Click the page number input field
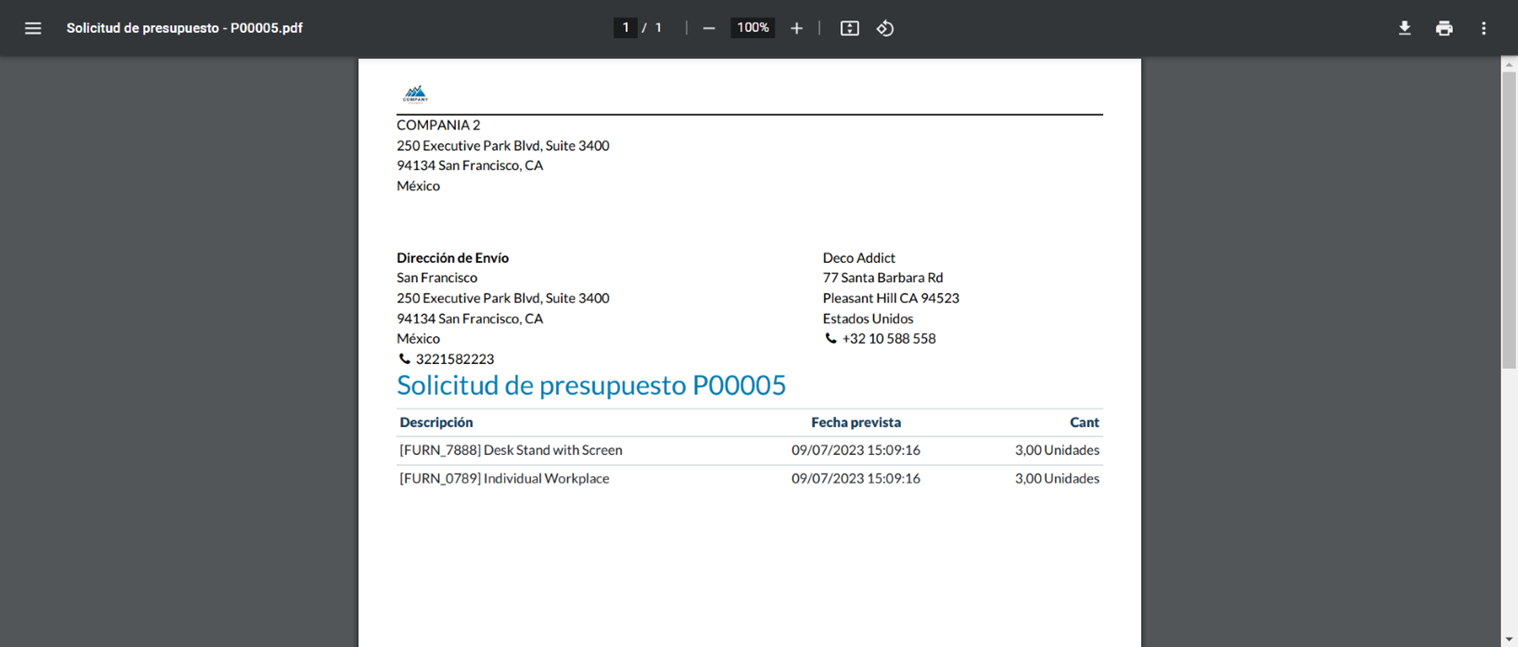The height and width of the screenshot is (647, 1518). (626, 28)
